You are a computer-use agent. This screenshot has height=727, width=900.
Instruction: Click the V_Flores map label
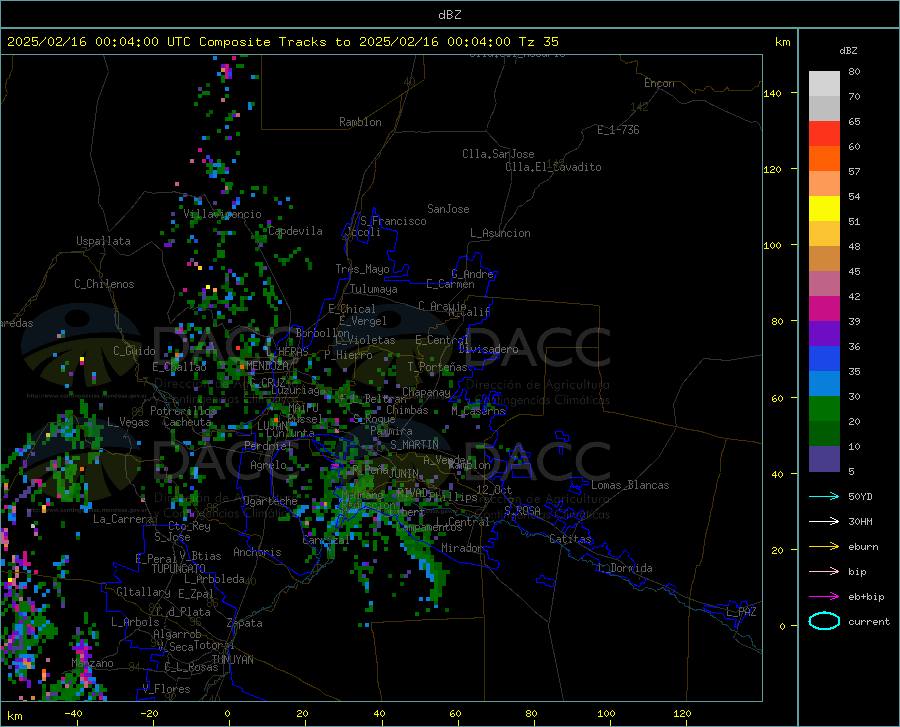166,689
